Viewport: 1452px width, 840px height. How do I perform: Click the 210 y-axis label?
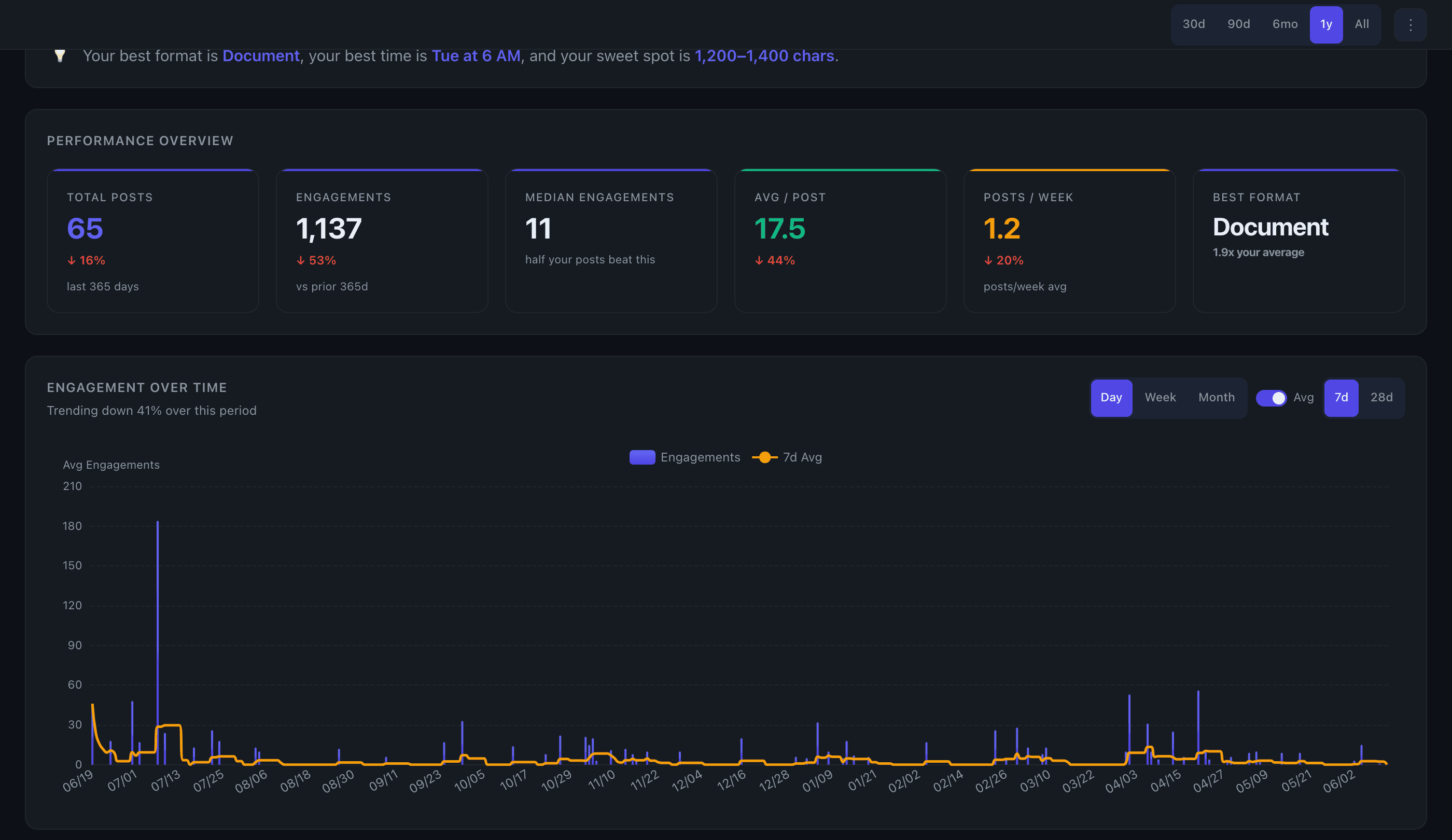pyautogui.click(x=72, y=486)
